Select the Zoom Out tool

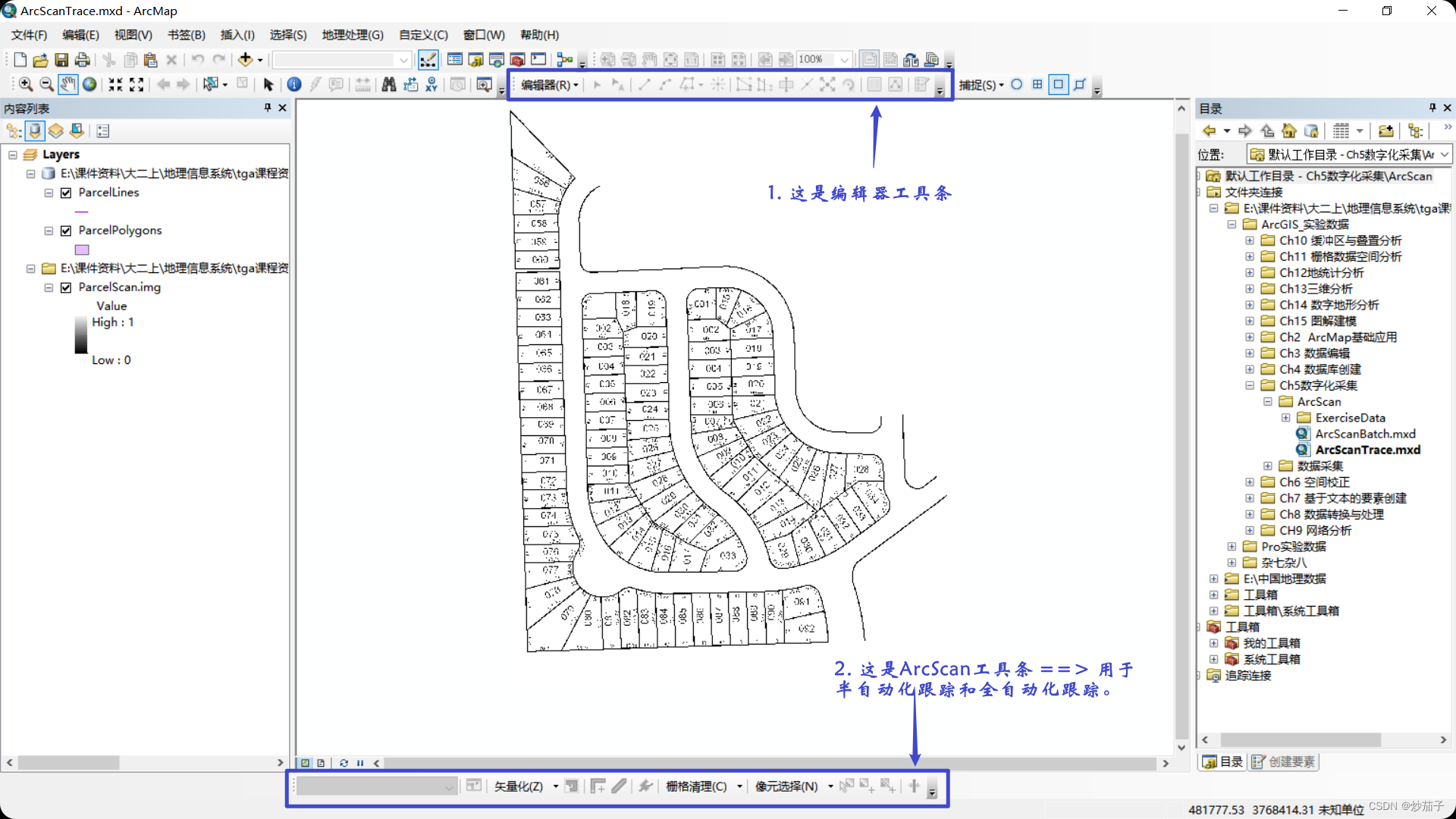46,84
